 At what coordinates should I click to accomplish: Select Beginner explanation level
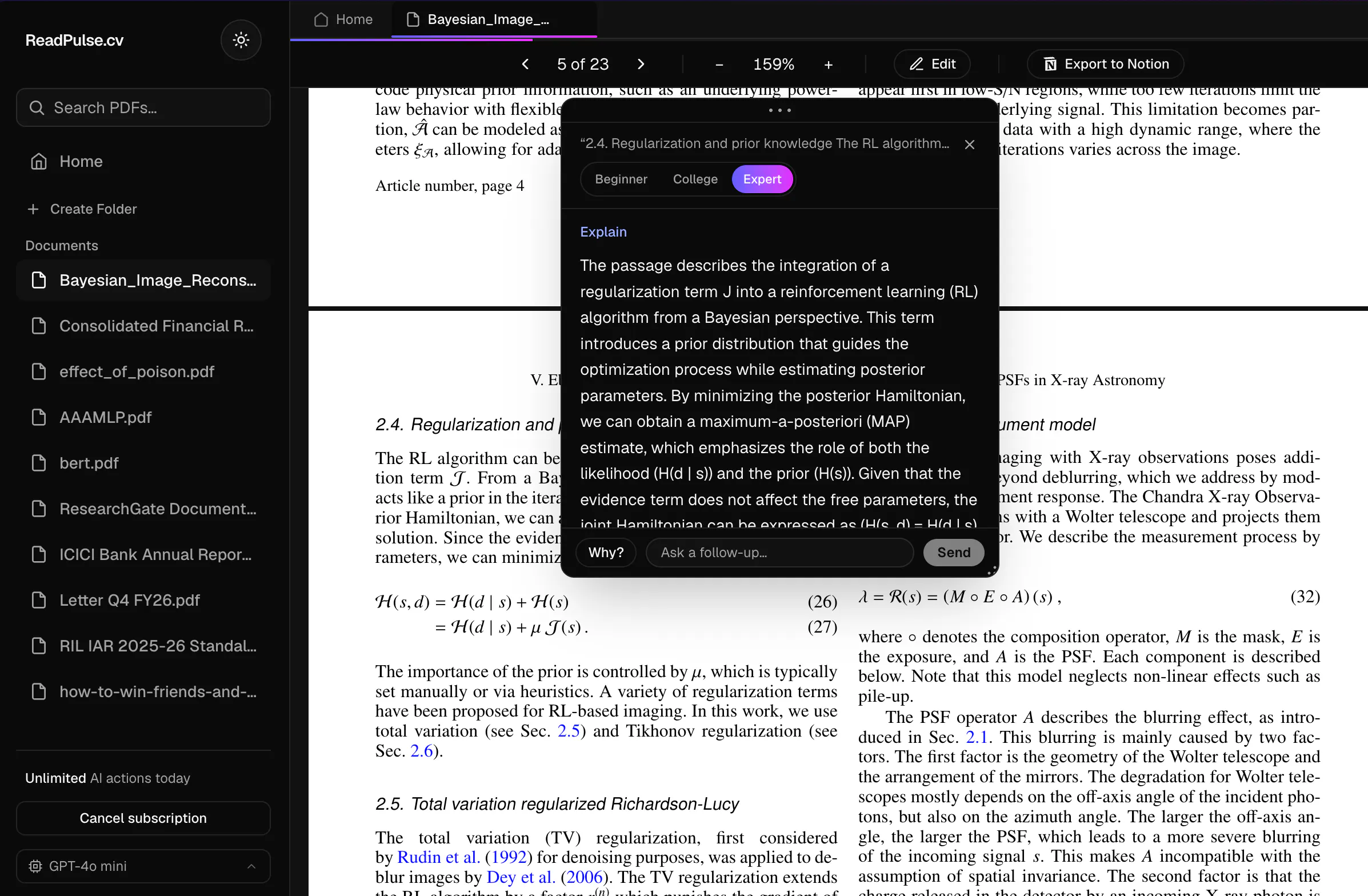pos(621,179)
